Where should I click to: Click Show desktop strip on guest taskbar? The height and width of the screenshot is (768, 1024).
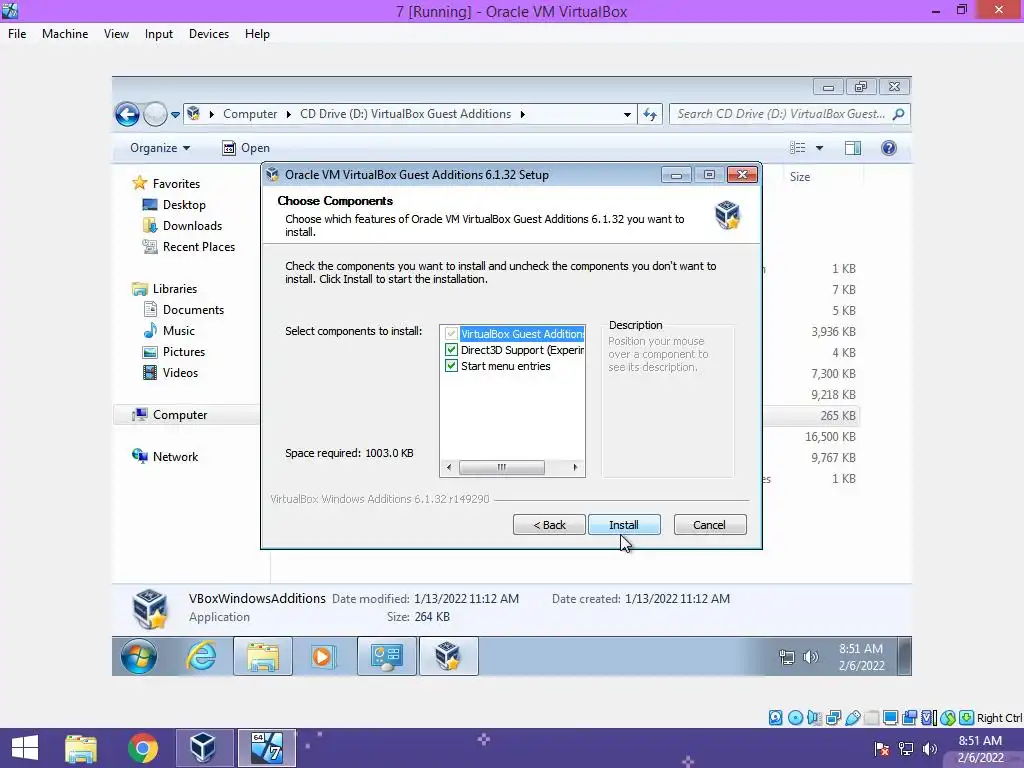(x=904, y=656)
